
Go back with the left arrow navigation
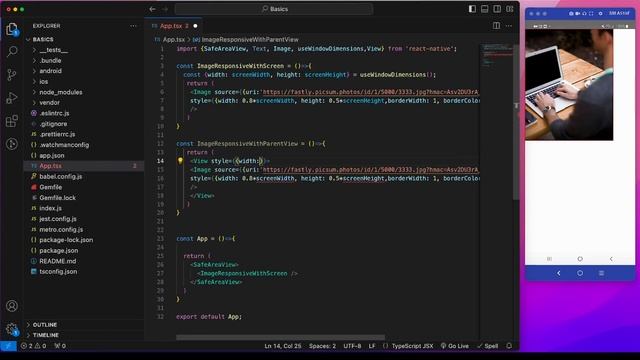[x=152, y=9]
